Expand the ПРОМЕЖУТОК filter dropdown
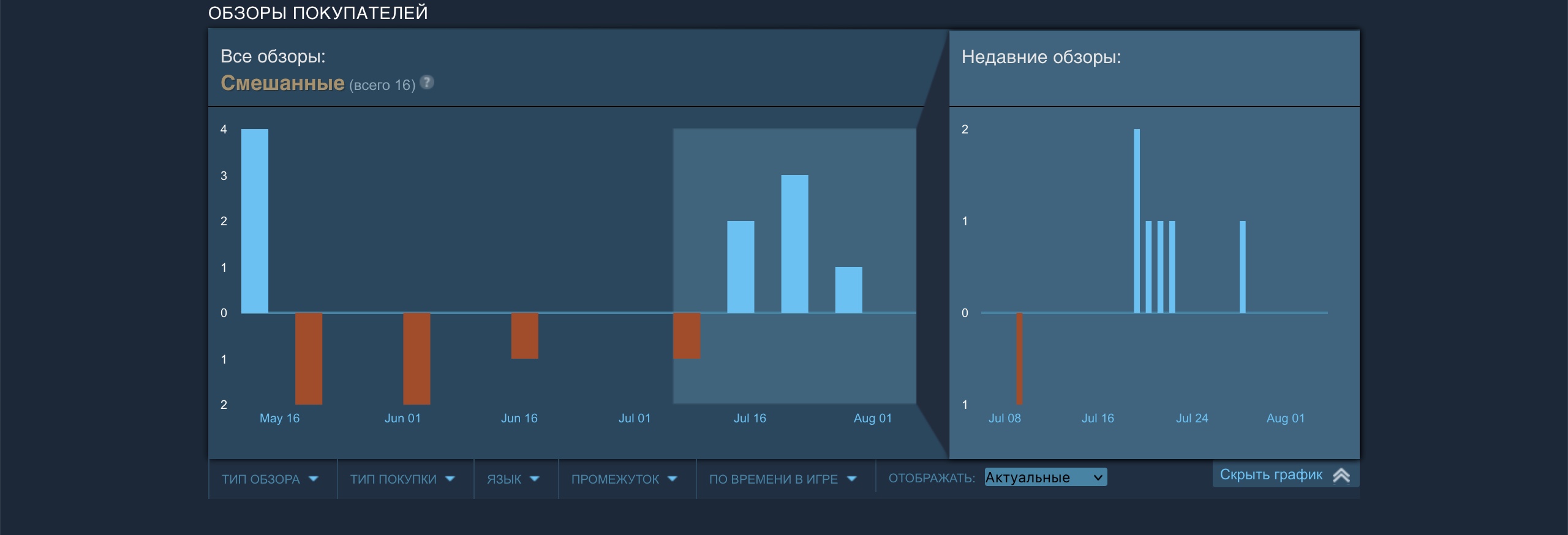The width and height of the screenshot is (1568, 535). pyautogui.click(x=626, y=479)
